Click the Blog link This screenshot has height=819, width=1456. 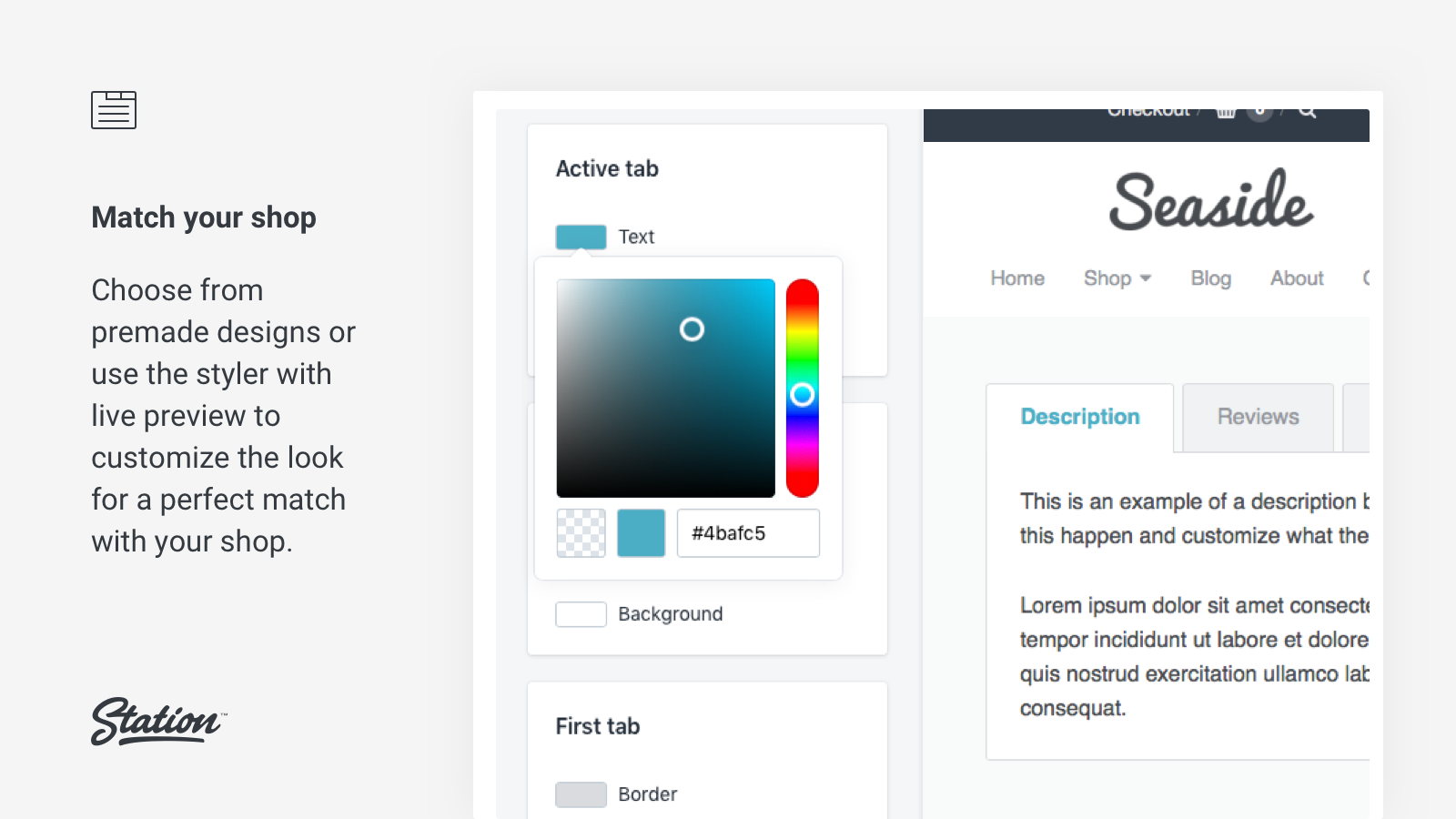(x=1210, y=278)
